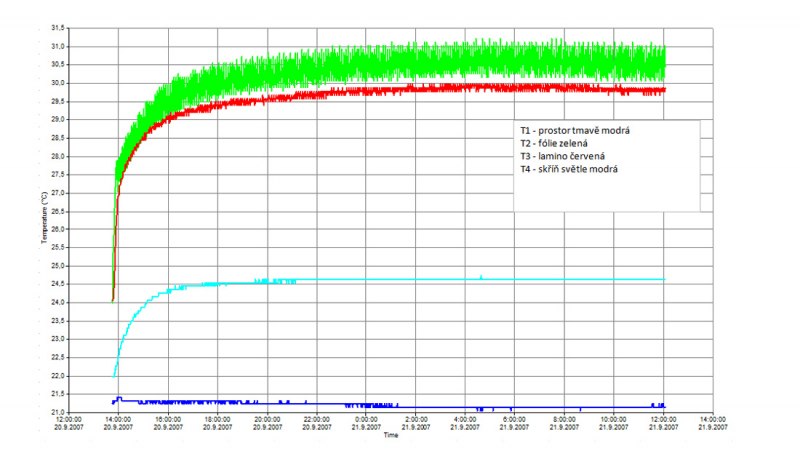Screen dimensions: 800x451
Task: Select the light blue (cyan) temperature curve
Action: point(400,280)
